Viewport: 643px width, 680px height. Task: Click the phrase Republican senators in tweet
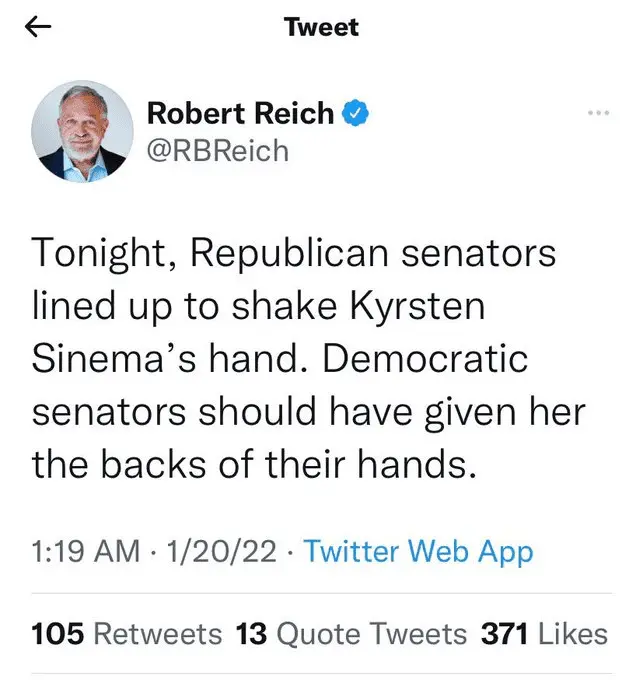click(372, 253)
